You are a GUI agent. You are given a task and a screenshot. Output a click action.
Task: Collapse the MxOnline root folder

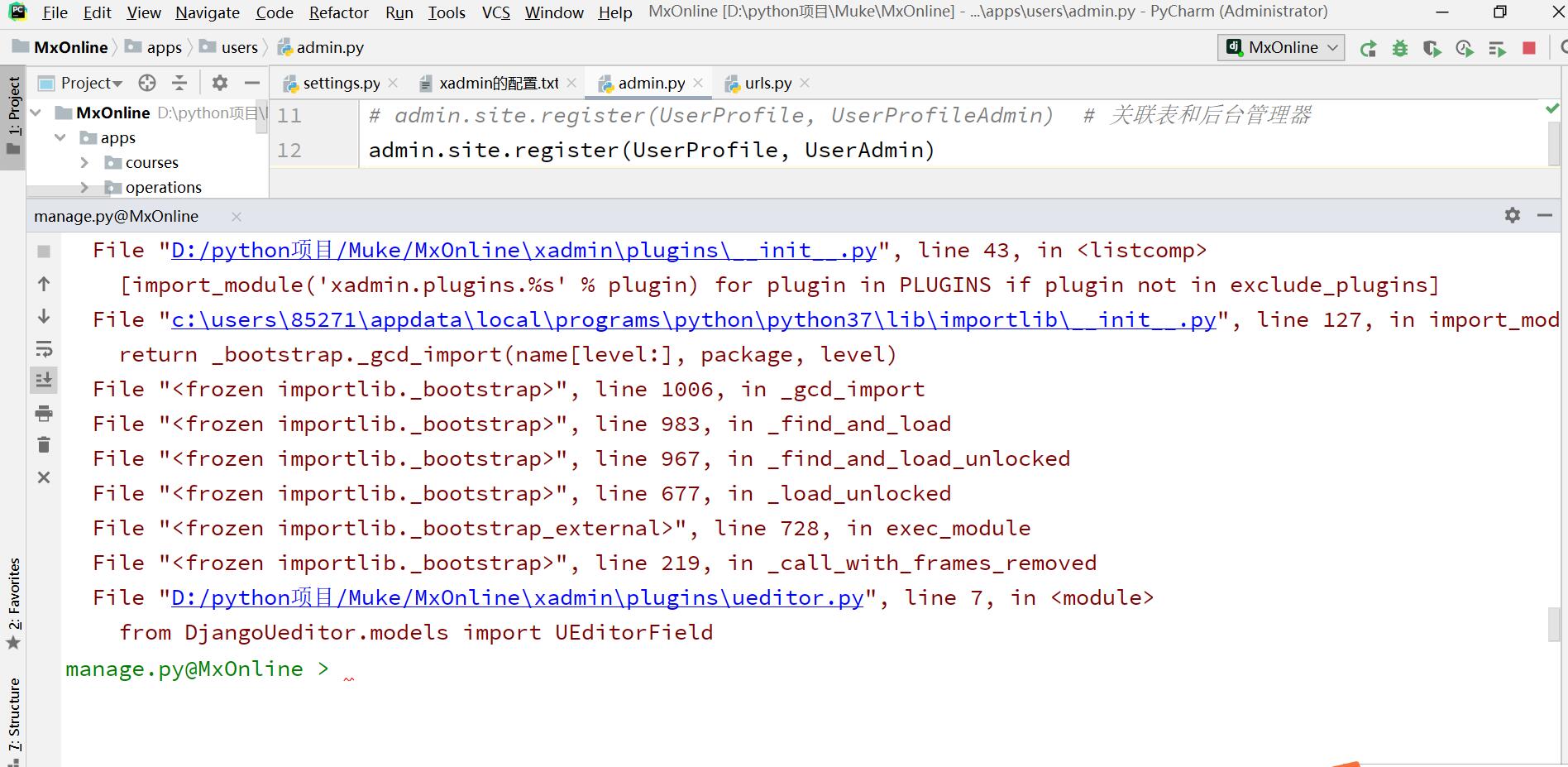(x=36, y=113)
